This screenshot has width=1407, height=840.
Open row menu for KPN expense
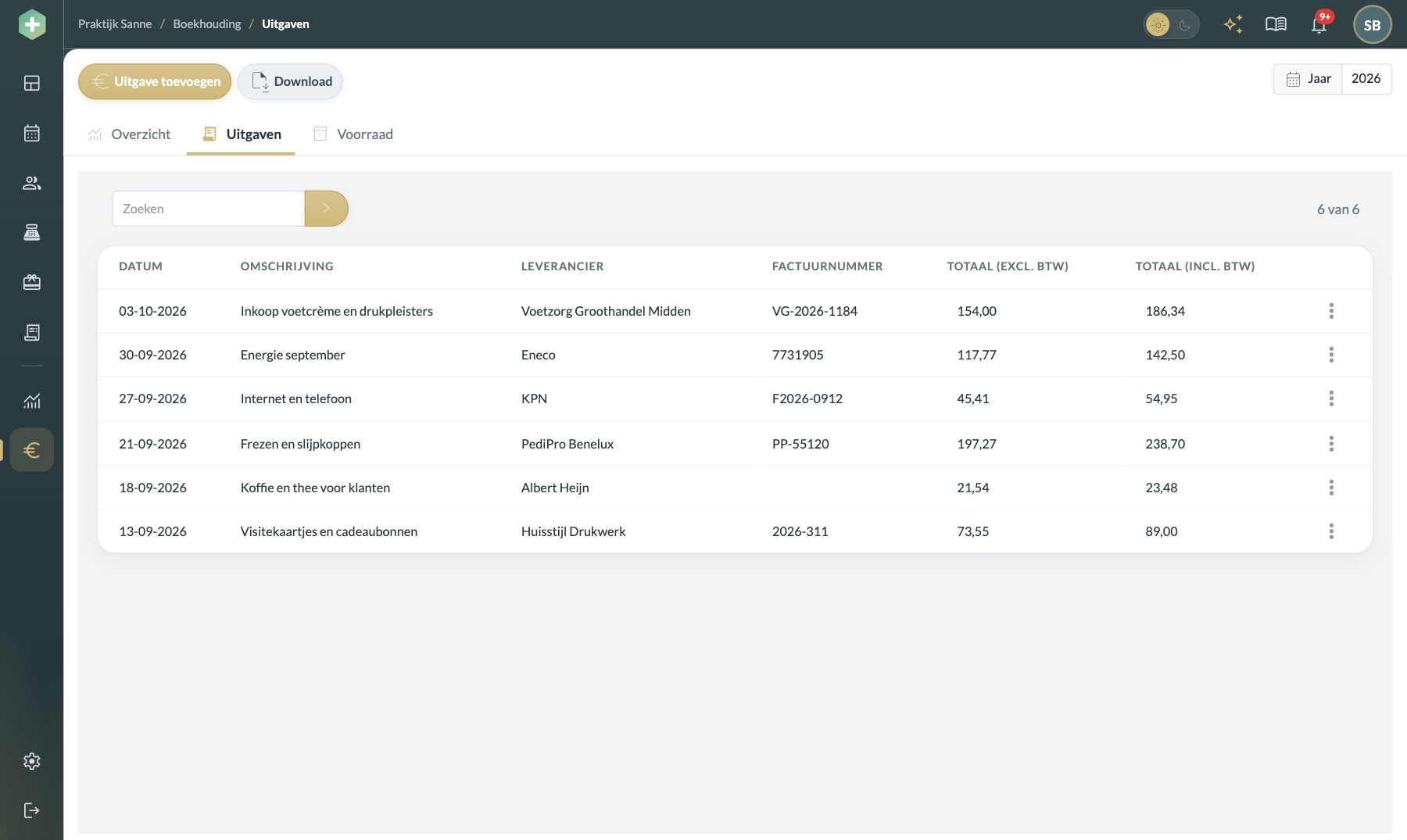(1331, 399)
